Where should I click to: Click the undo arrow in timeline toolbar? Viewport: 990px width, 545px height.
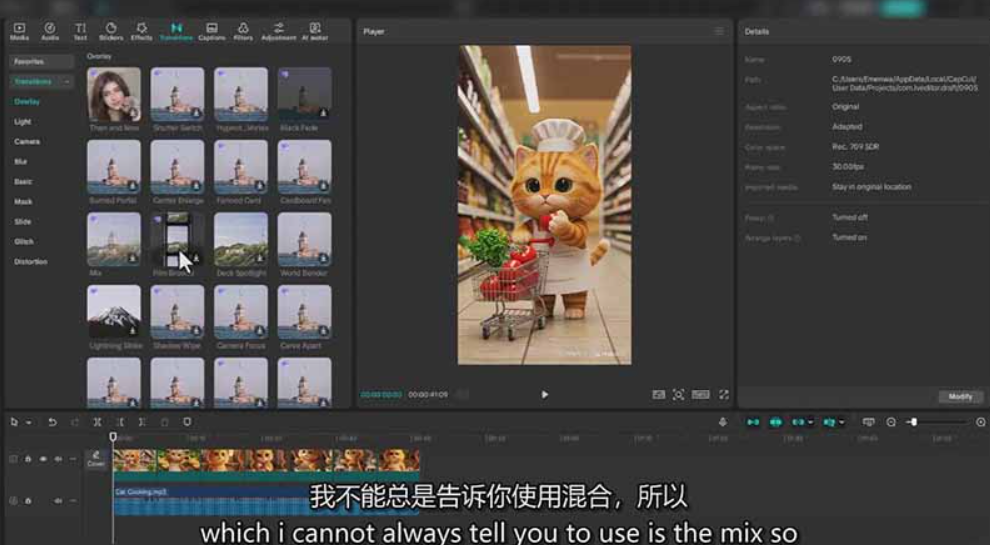click(x=52, y=422)
